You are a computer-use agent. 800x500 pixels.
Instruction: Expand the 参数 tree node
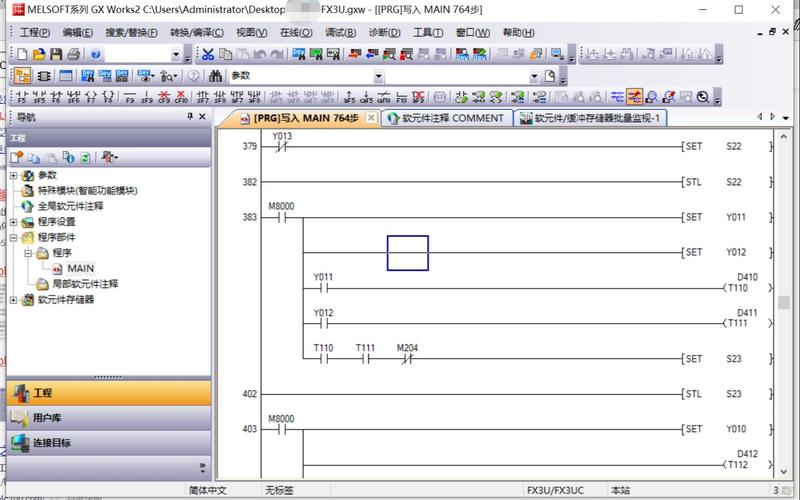click(14, 176)
